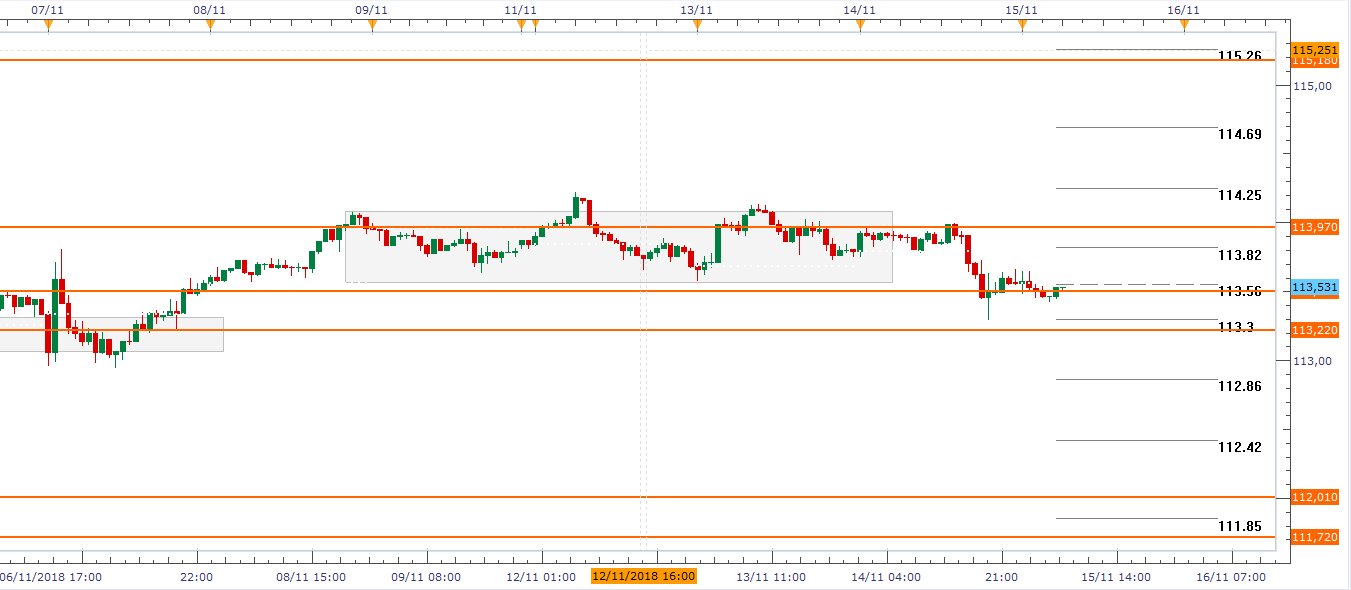Click the highlighted 12/11/2018 16:00 time label
The image size is (1351, 590).
(643, 576)
